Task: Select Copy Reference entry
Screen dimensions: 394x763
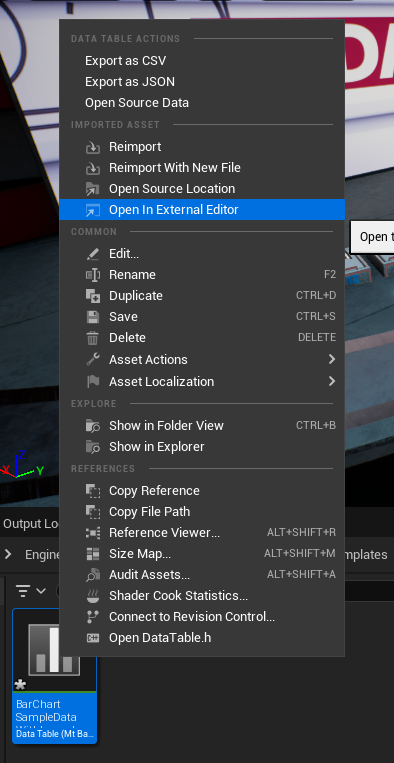Action: point(202,490)
